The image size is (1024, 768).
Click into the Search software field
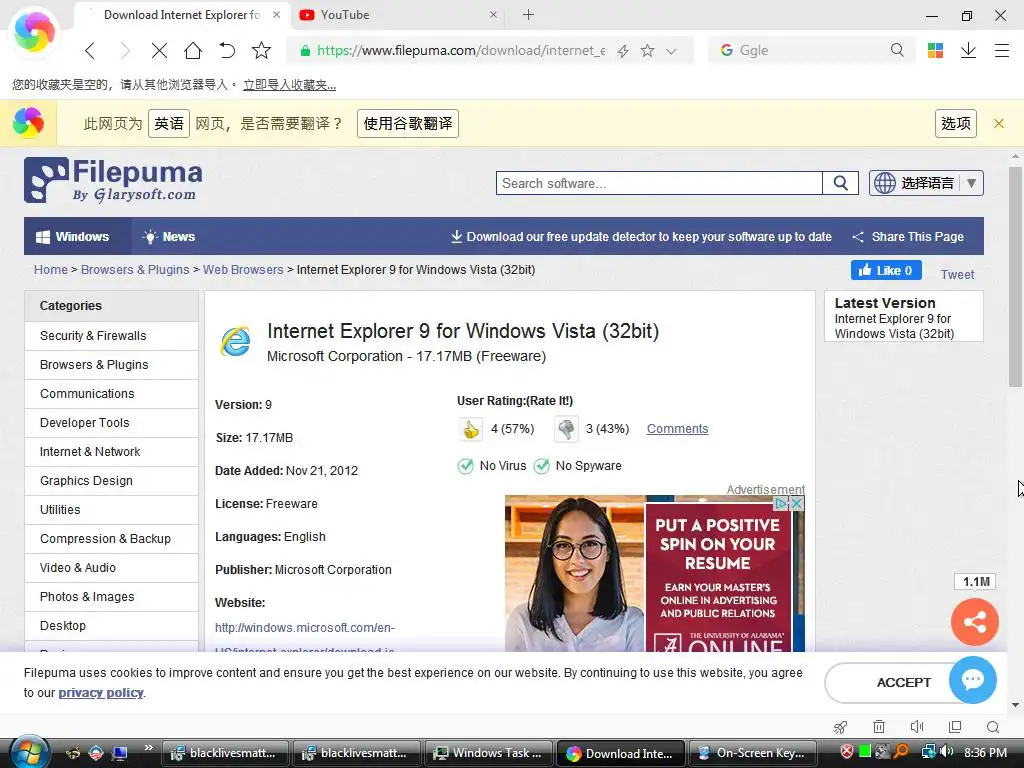[659, 184]
